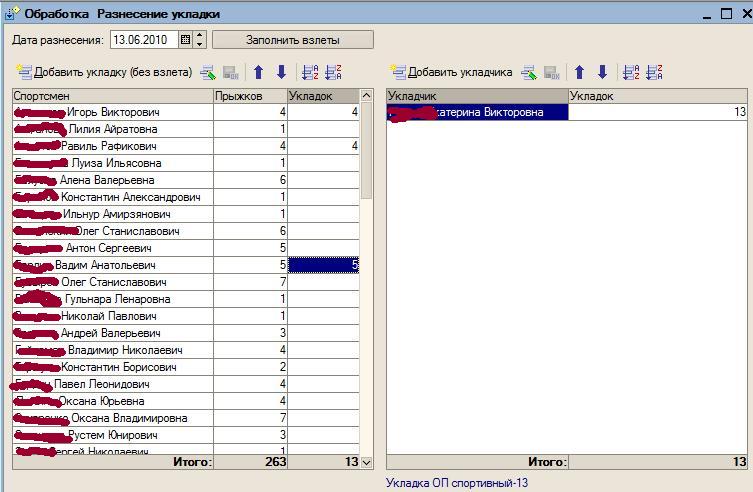Move sportsman row up with blue arrow
The width and height of the screenshot is (753, 492).
pos(258,72)
